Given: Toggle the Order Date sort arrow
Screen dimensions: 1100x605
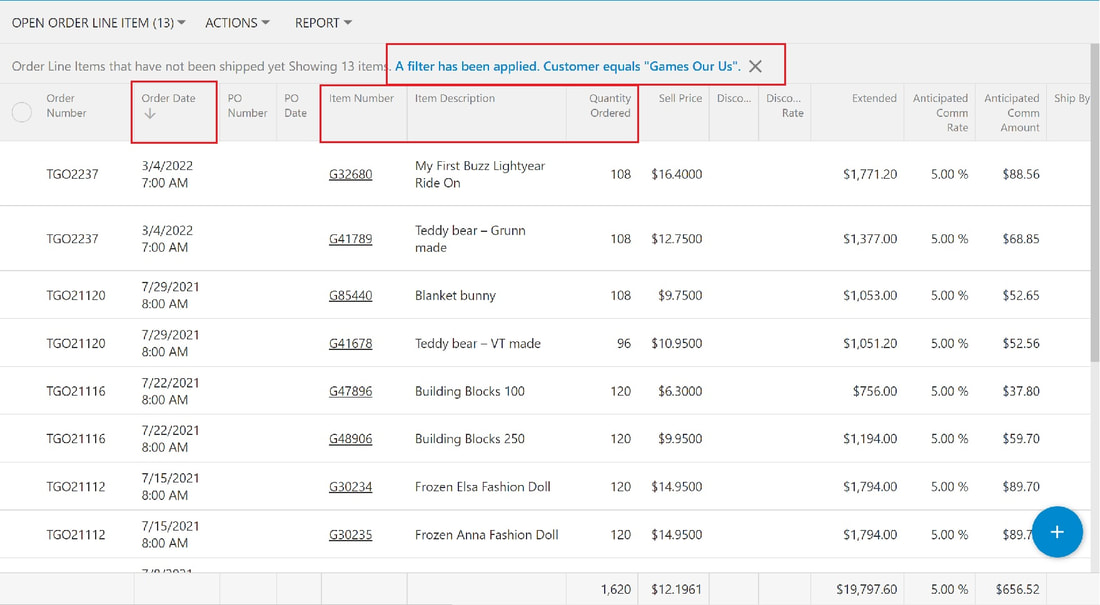Looking at the screenshot, I should [149, 114].
